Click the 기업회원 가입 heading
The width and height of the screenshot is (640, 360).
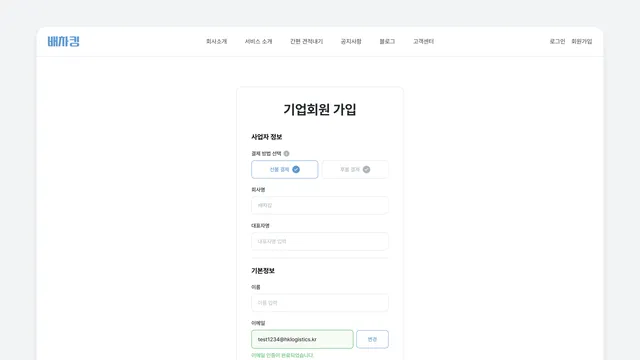[320, 109]
